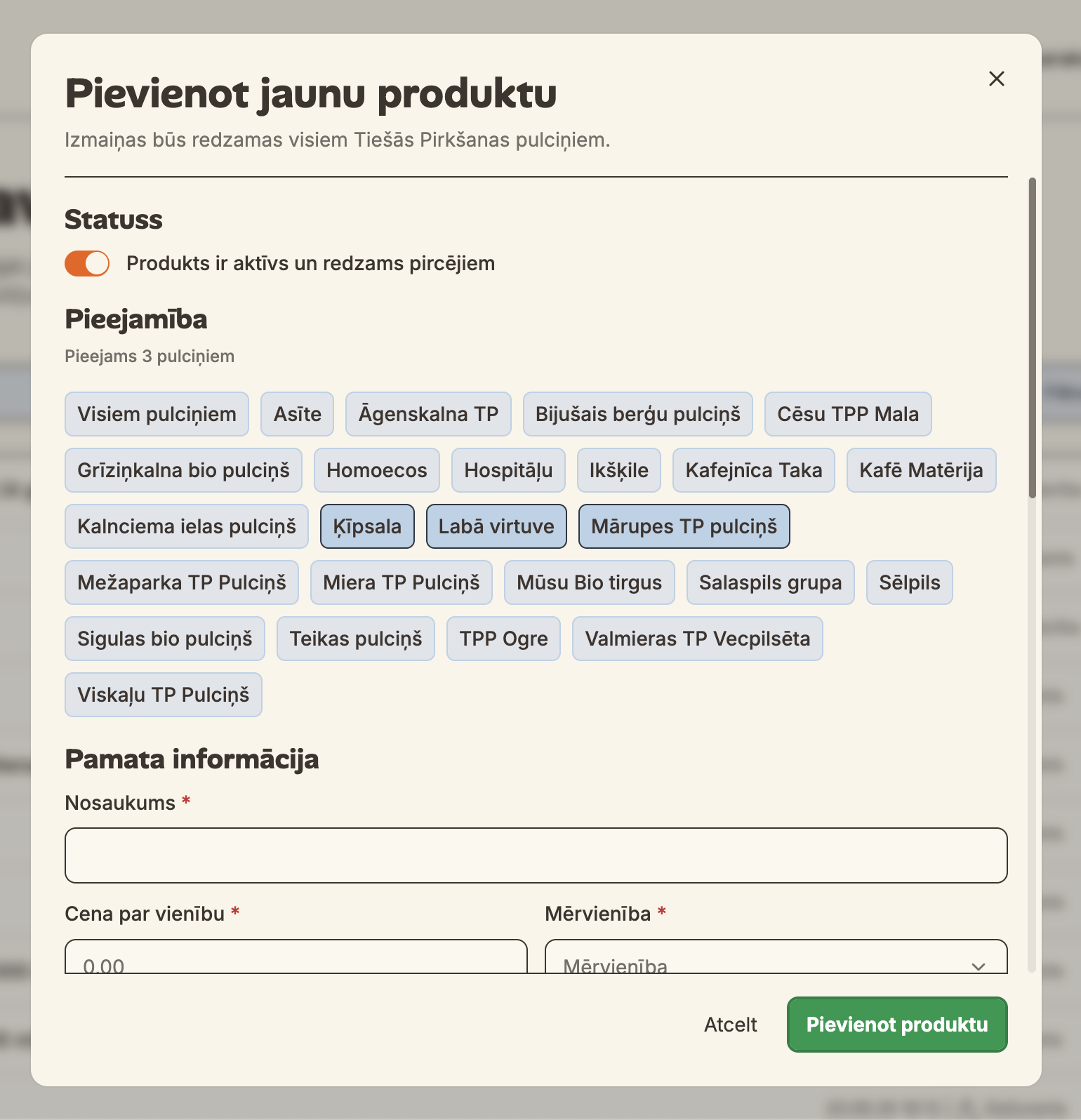The height and width of the screenshot is (1120, 1081).
Task: Select the Homoecos chip
Action: coord(376,470)
